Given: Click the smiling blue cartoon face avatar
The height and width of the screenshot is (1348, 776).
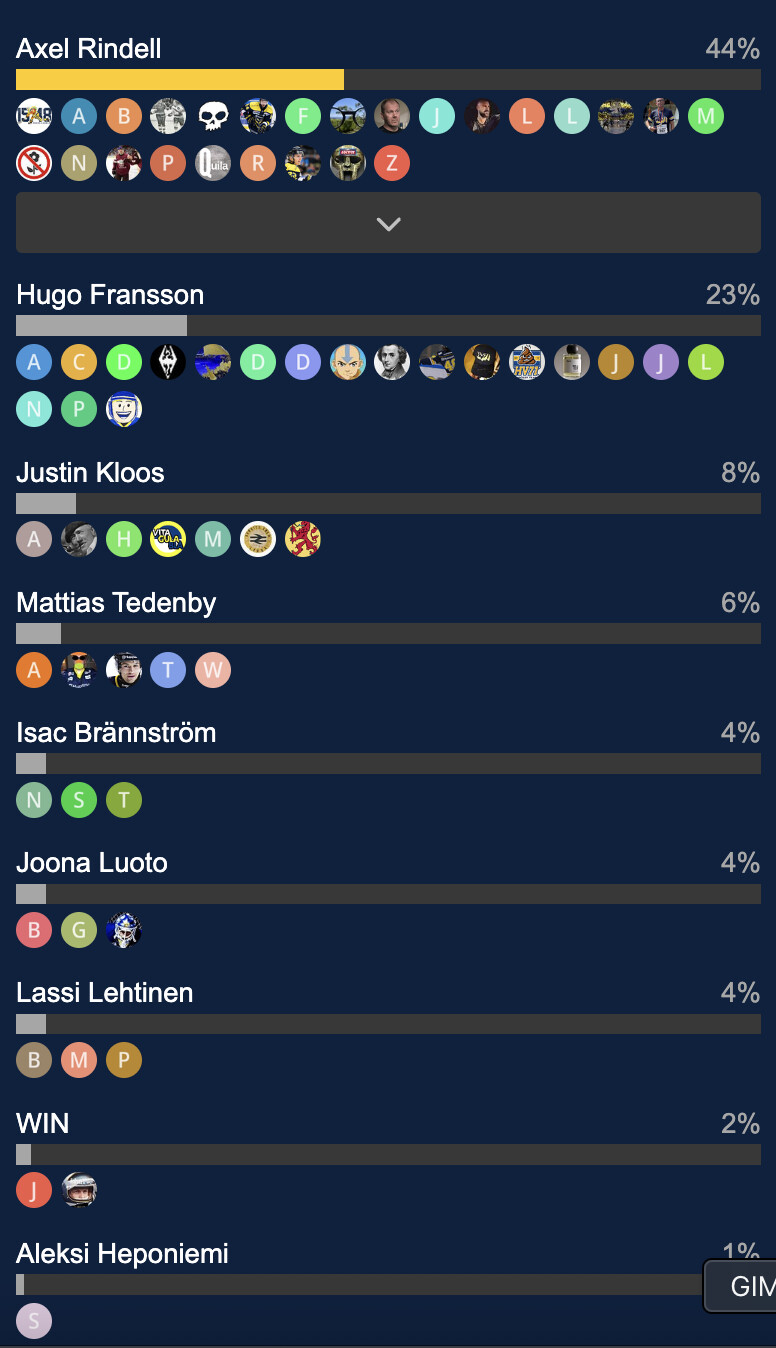Looking at the screenshot, I should 124,409.
